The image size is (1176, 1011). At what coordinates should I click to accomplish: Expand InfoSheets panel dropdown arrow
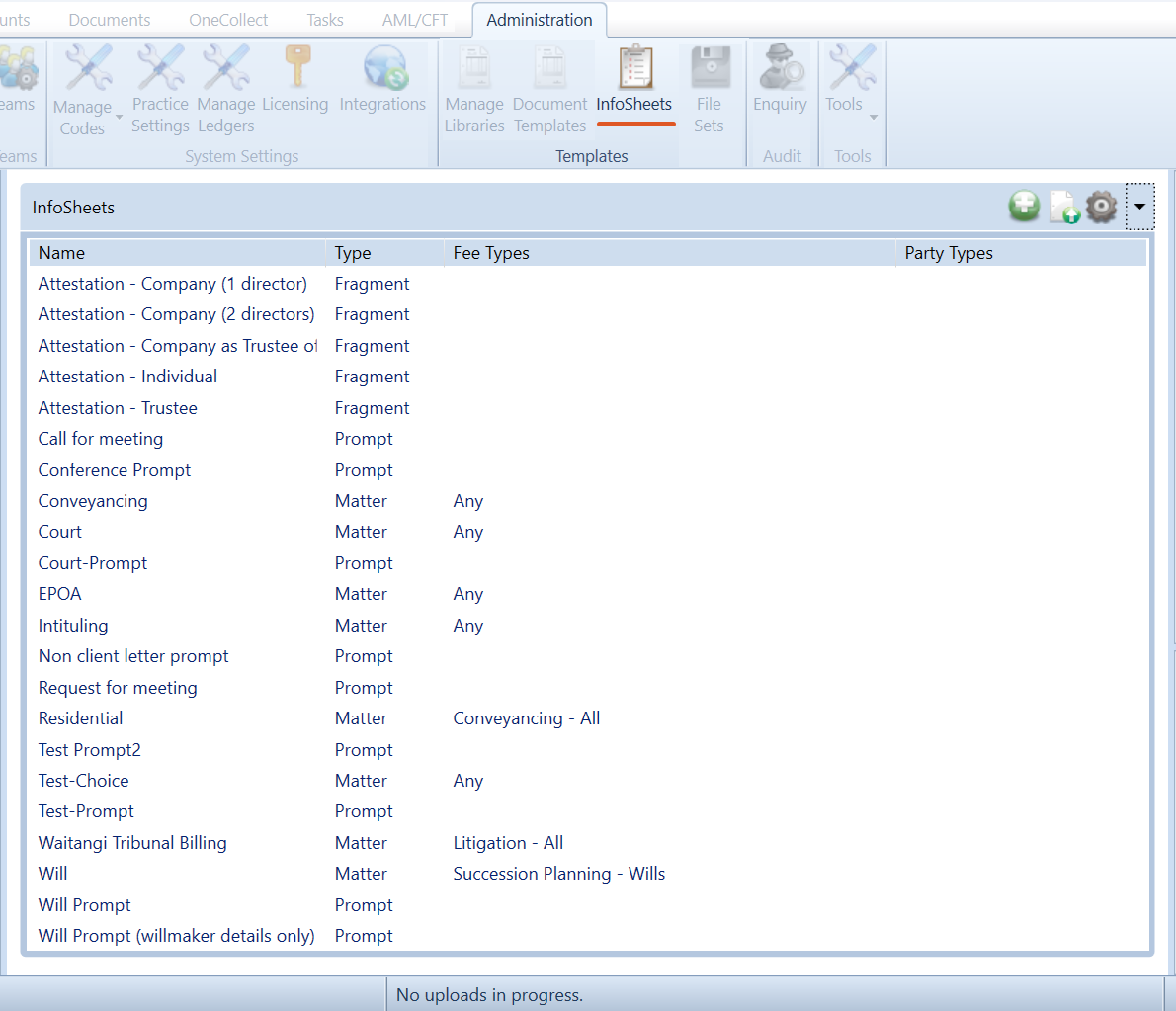pyautogui.click(x=1139, y=207)
